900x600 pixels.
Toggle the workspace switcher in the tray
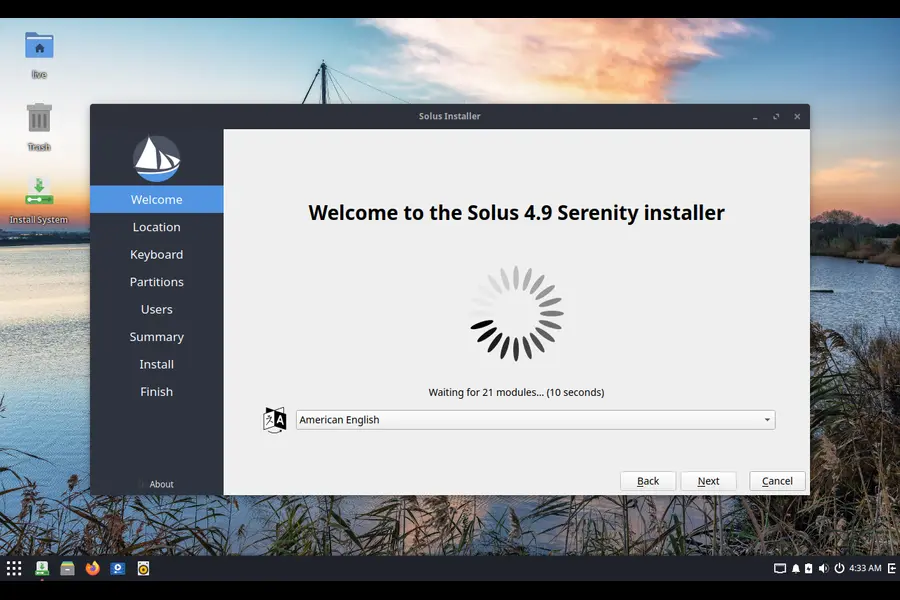779,568
